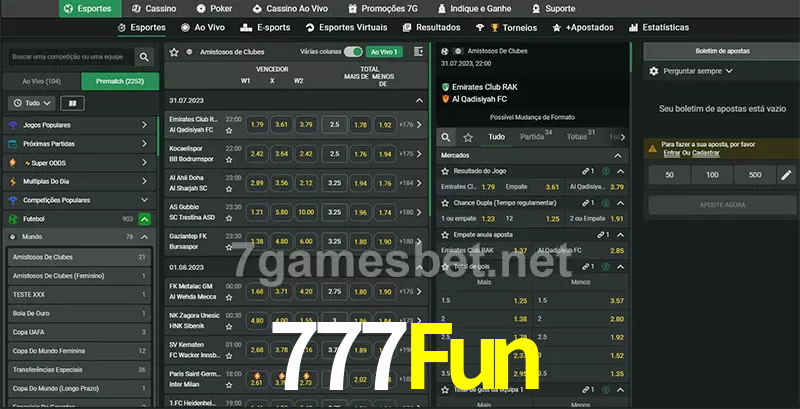The height and width of the screenshot is (409, 800).
Task: Open bet slip settings gear icon
Action: tap(654, 71)
